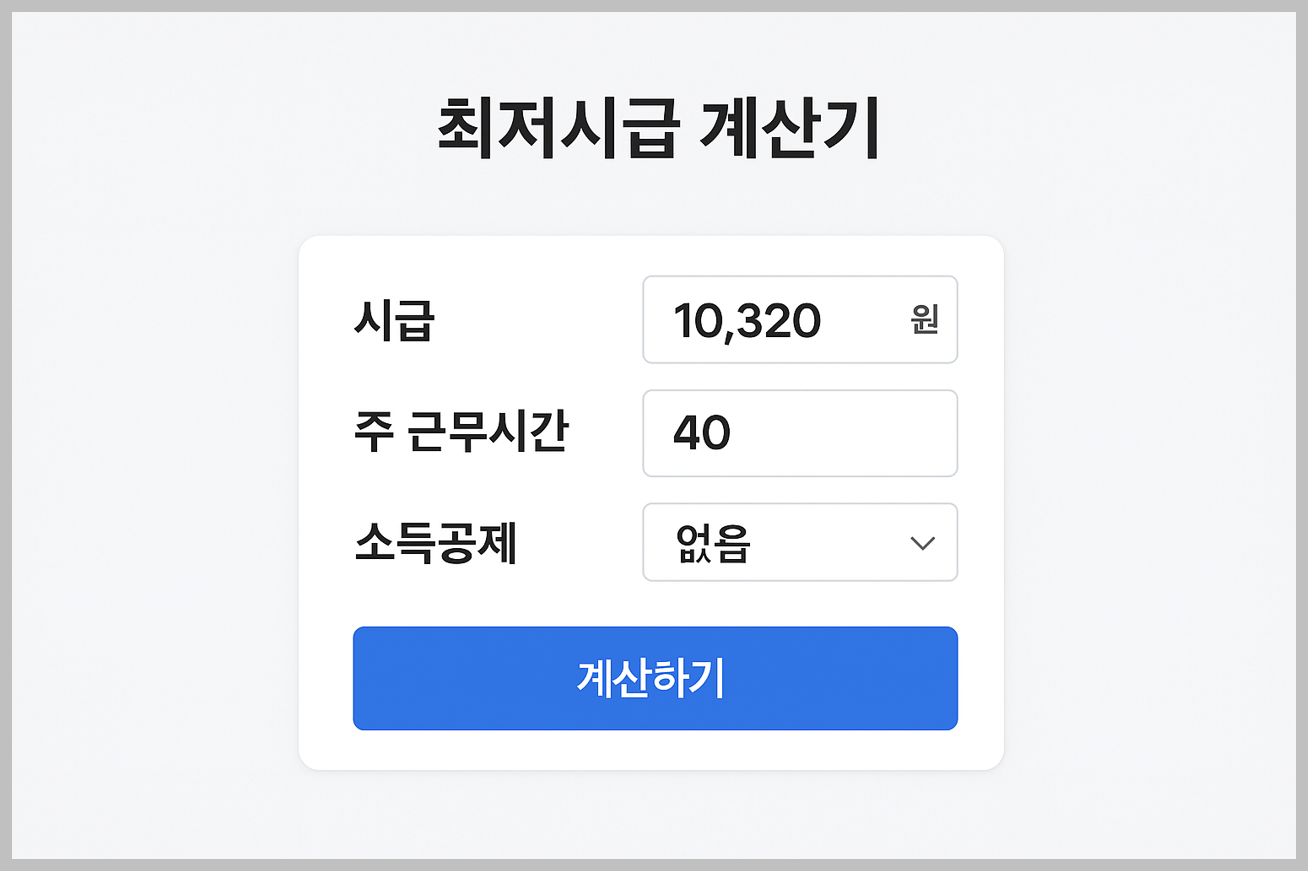1308x871 pixels.
Task: Click into the 주 근무시간 input field
Action: [x=800, y=433]
